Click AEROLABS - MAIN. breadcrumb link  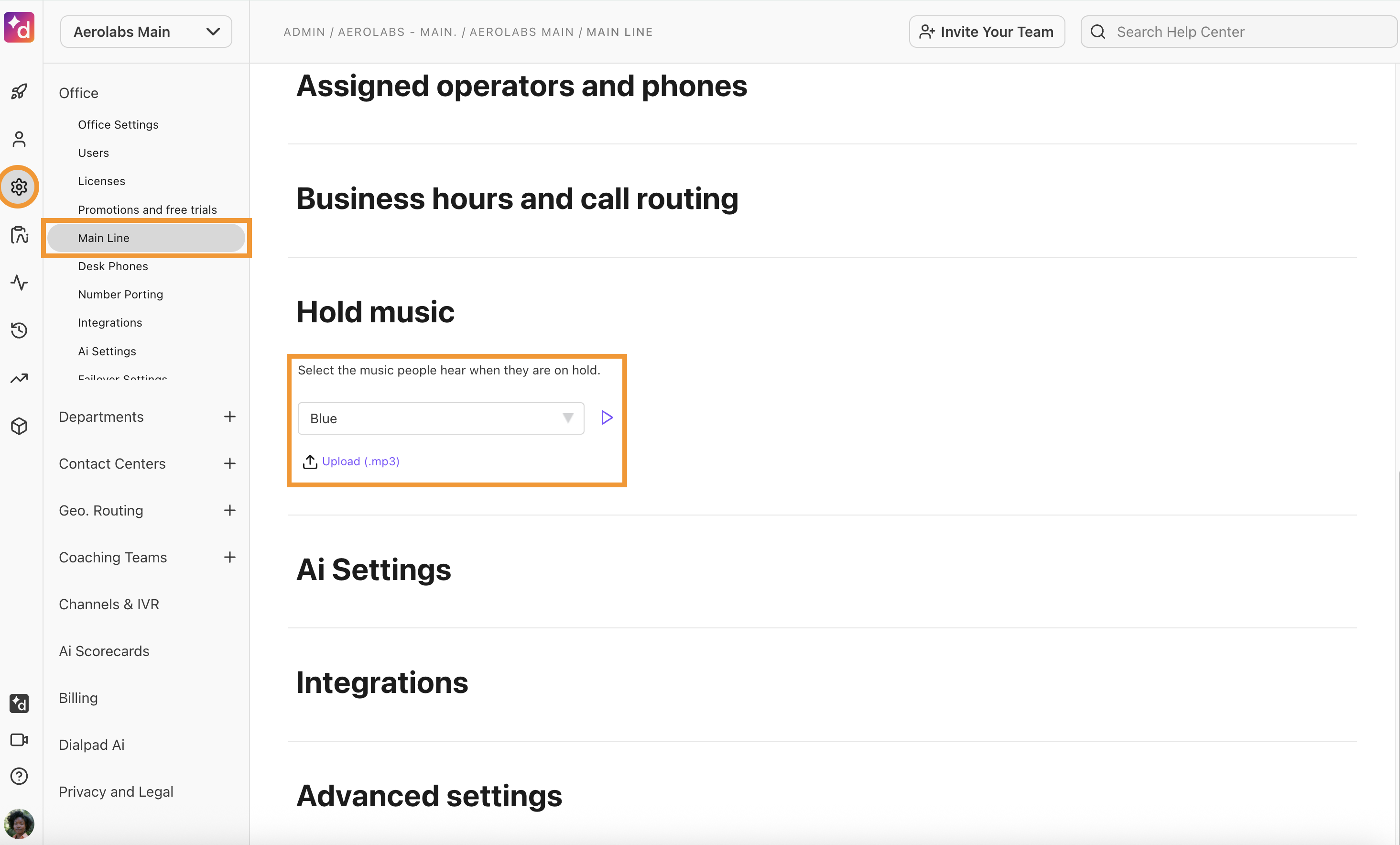pyautogui.click(x=398, y=32)
